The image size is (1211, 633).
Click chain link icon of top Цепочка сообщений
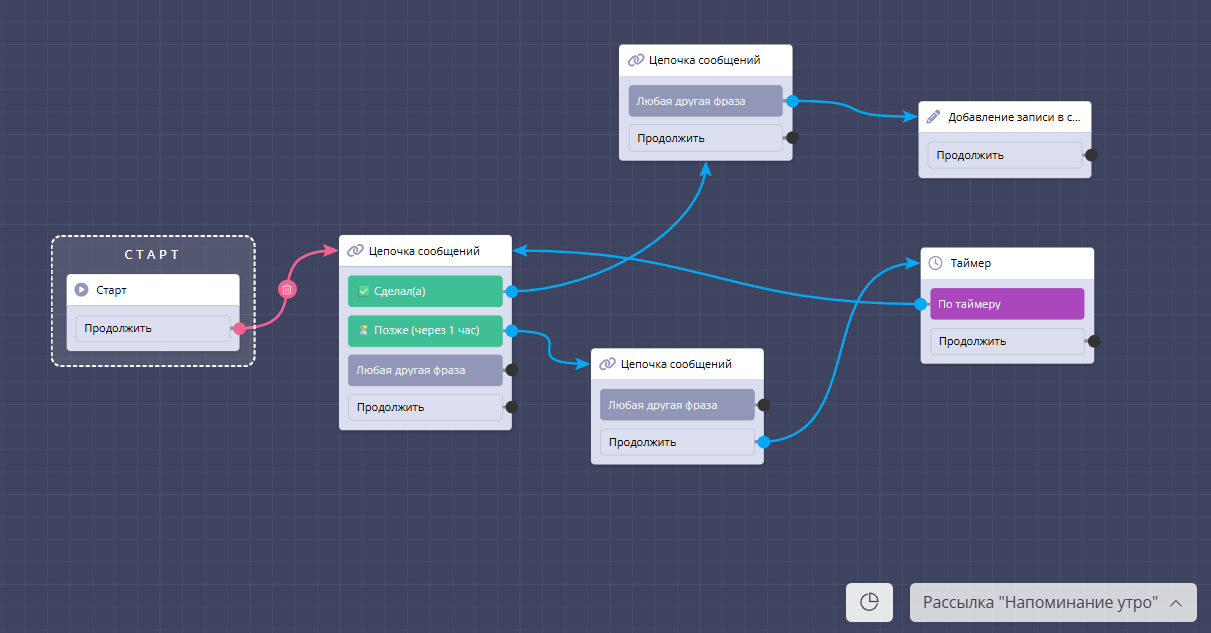[635, 60]
